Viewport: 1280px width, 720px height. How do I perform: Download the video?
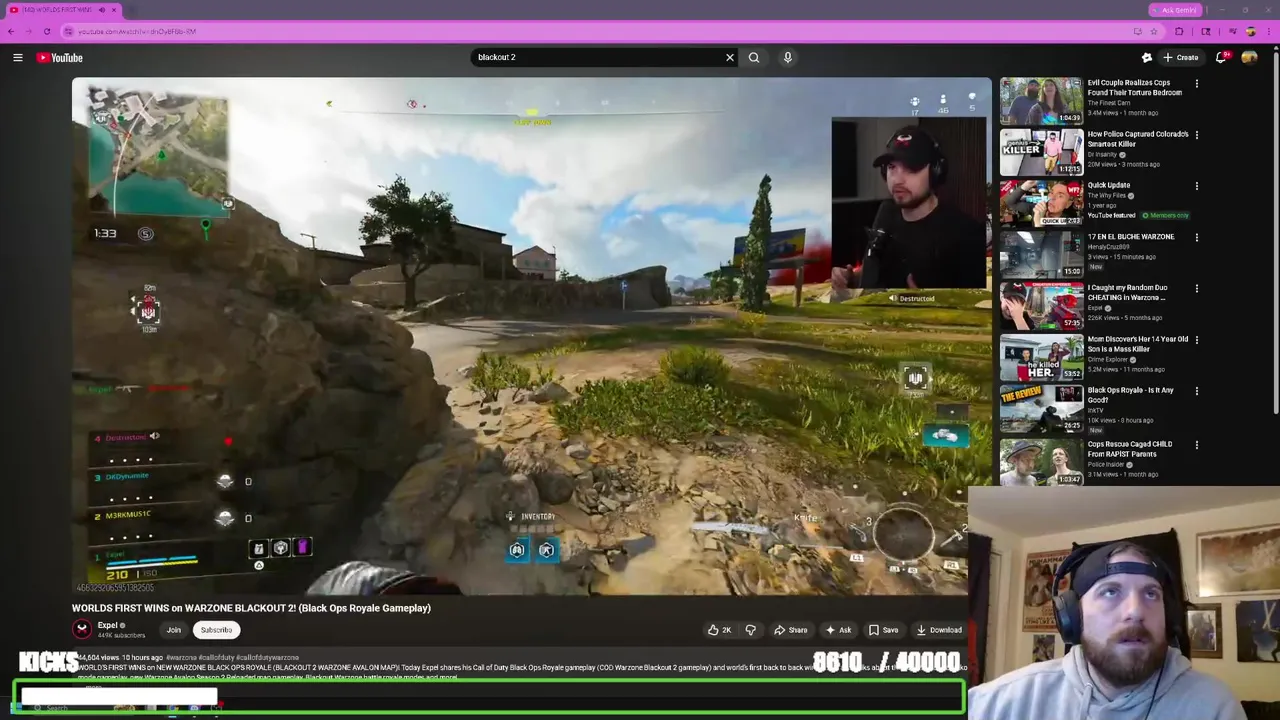point(939,630)
